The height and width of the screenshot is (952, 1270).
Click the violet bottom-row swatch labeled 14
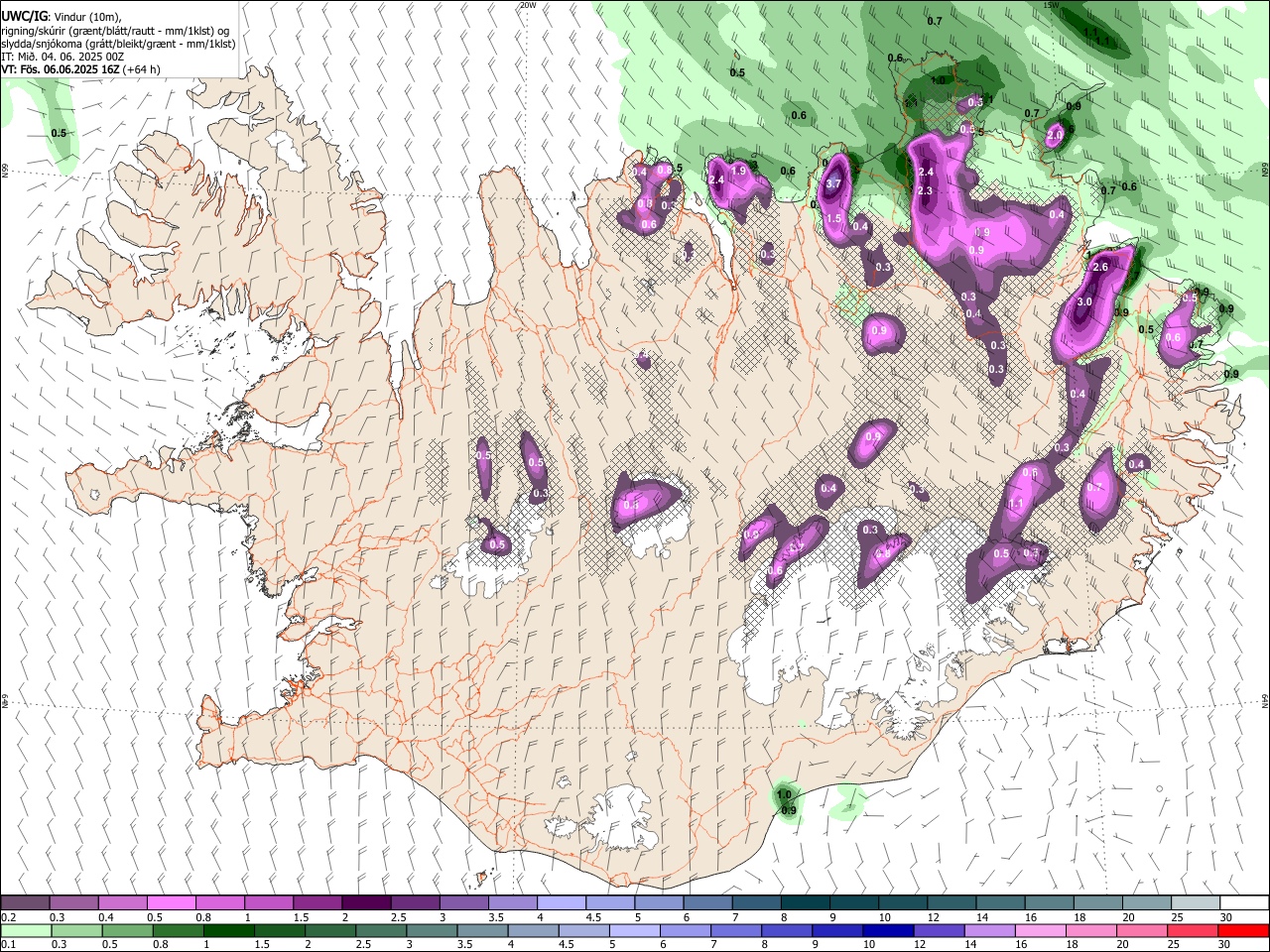(x=990, y=930)
